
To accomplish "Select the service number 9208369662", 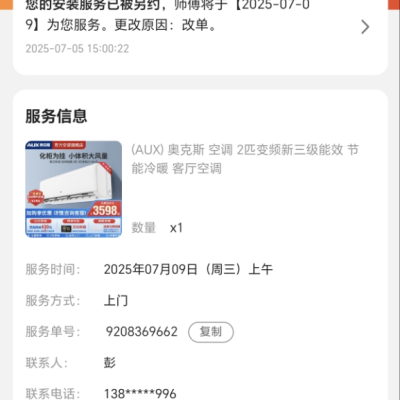I will (141, 332).
